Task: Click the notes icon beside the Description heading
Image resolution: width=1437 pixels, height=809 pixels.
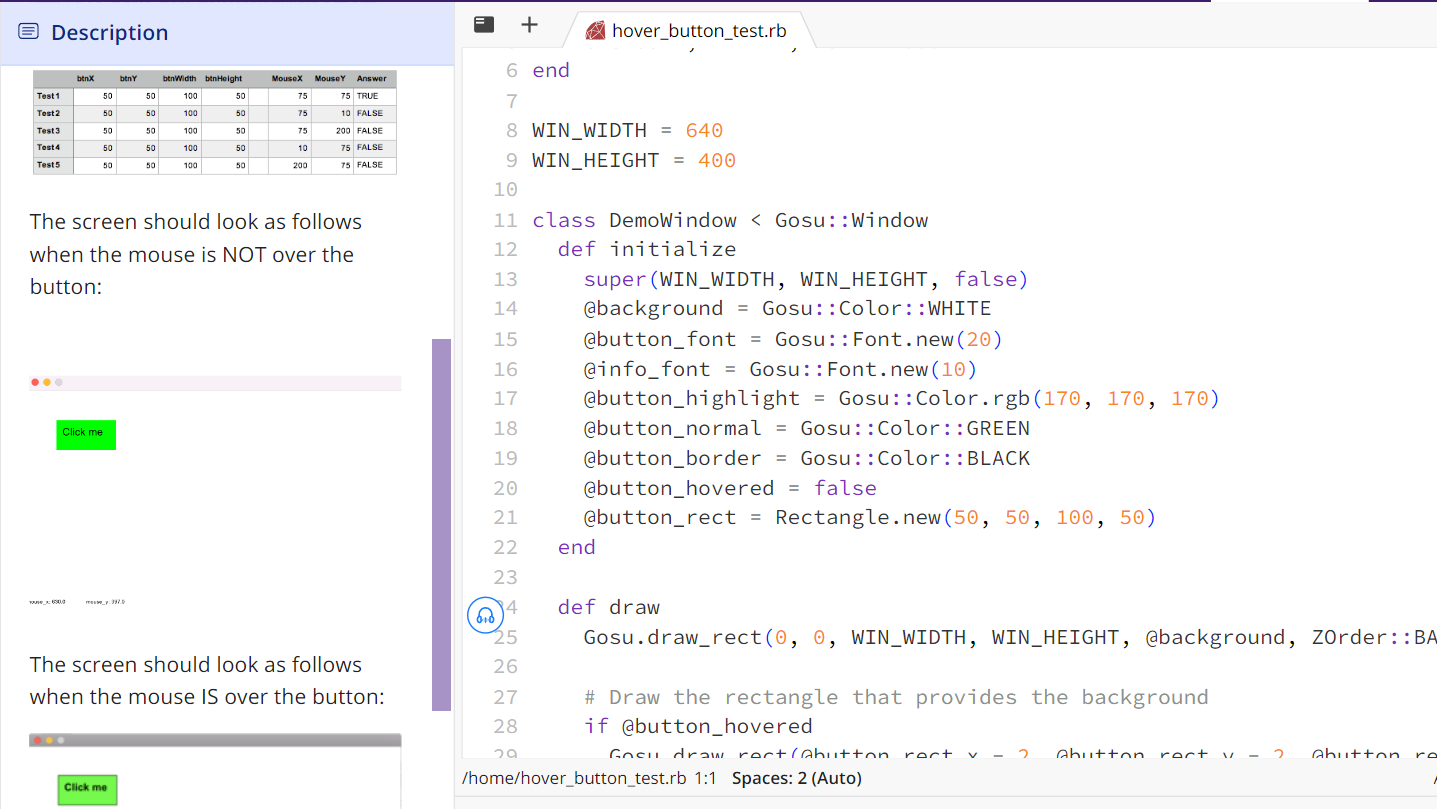Action: tap(27, 31)
